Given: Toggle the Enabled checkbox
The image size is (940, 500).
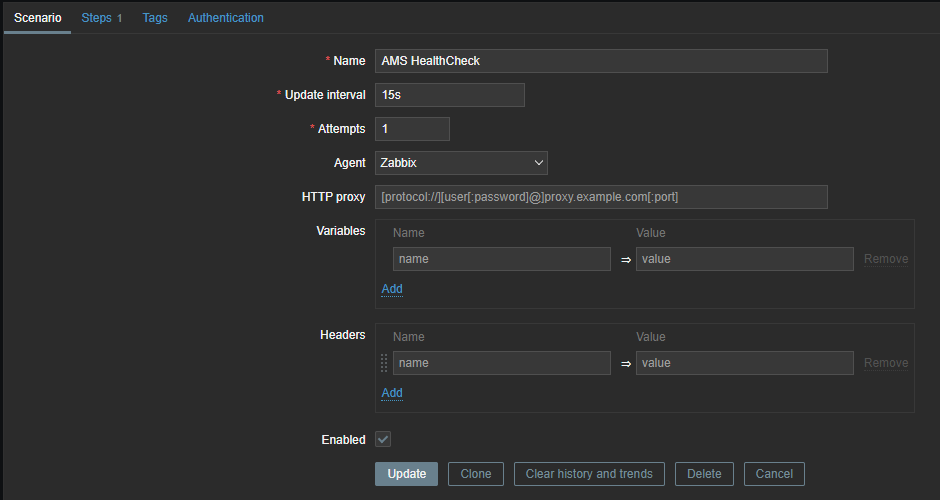Looking at the screenshot, I should 383,439.
